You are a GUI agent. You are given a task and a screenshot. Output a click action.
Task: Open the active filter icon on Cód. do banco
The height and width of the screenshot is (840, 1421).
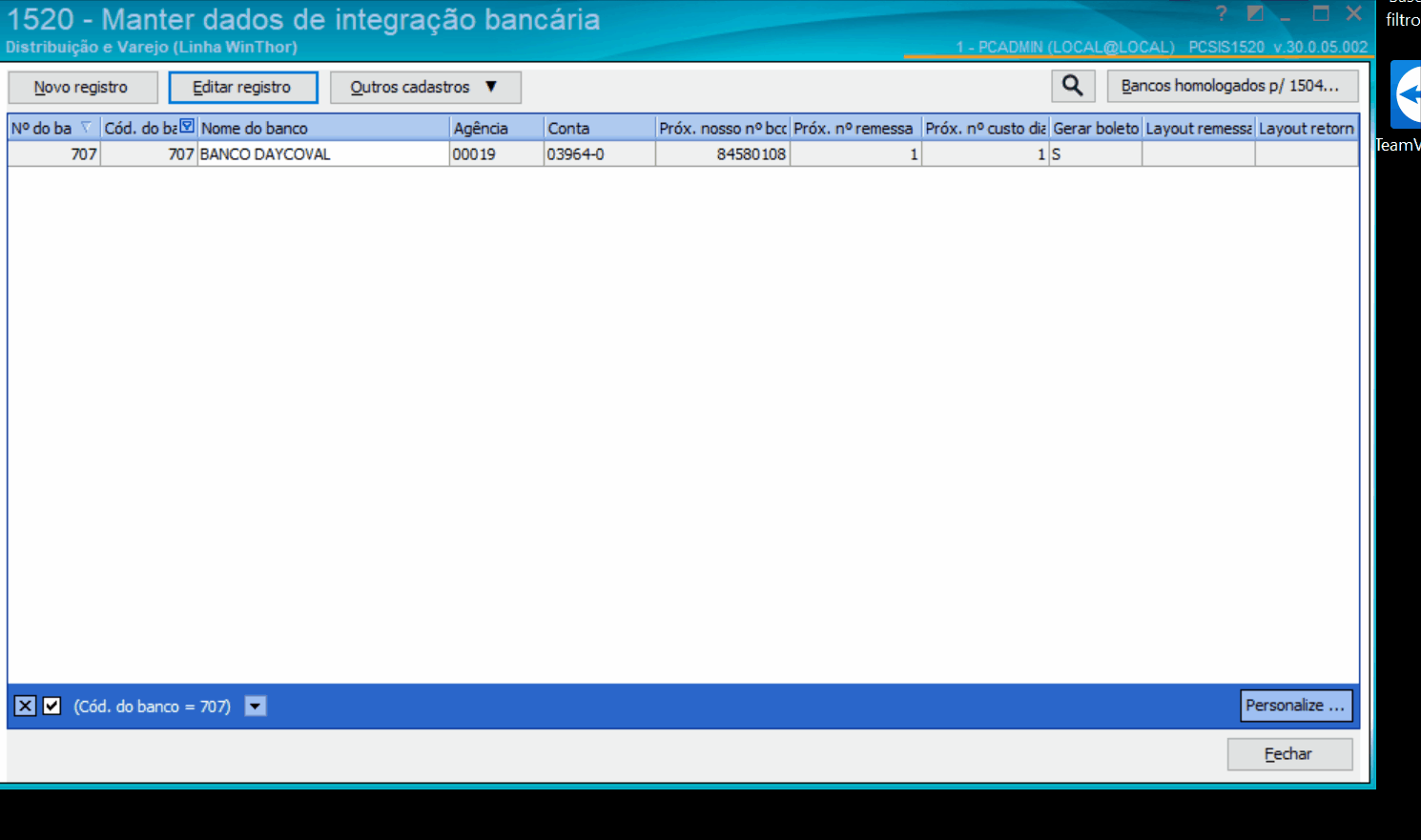[187, 126]
